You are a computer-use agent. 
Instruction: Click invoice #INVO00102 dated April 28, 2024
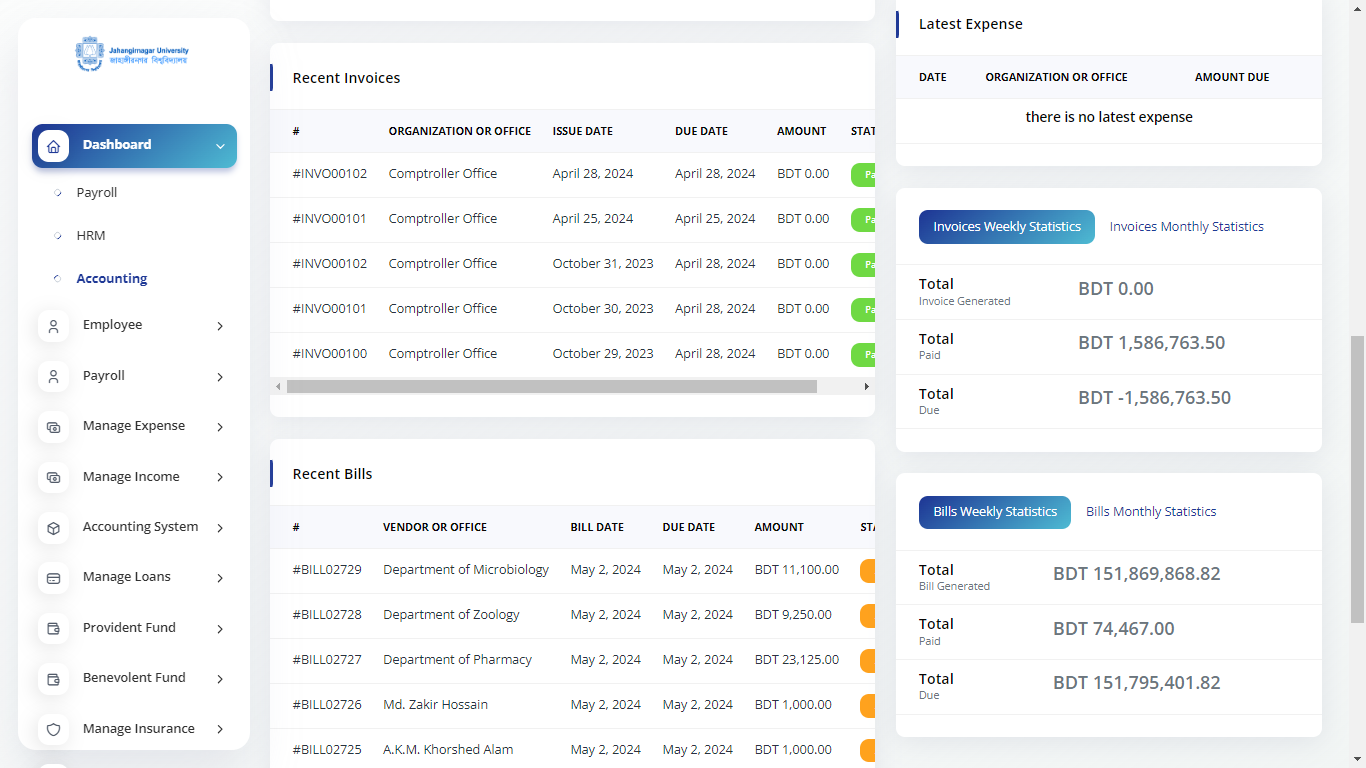point(330,174)
